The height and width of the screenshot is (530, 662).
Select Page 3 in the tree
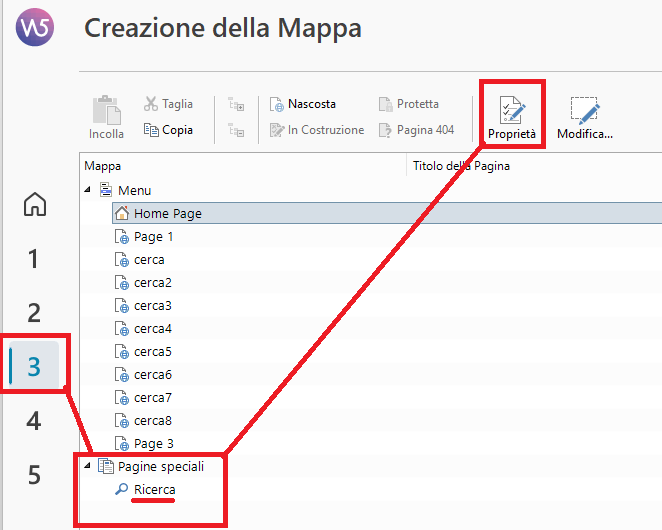tap(153, 443)
